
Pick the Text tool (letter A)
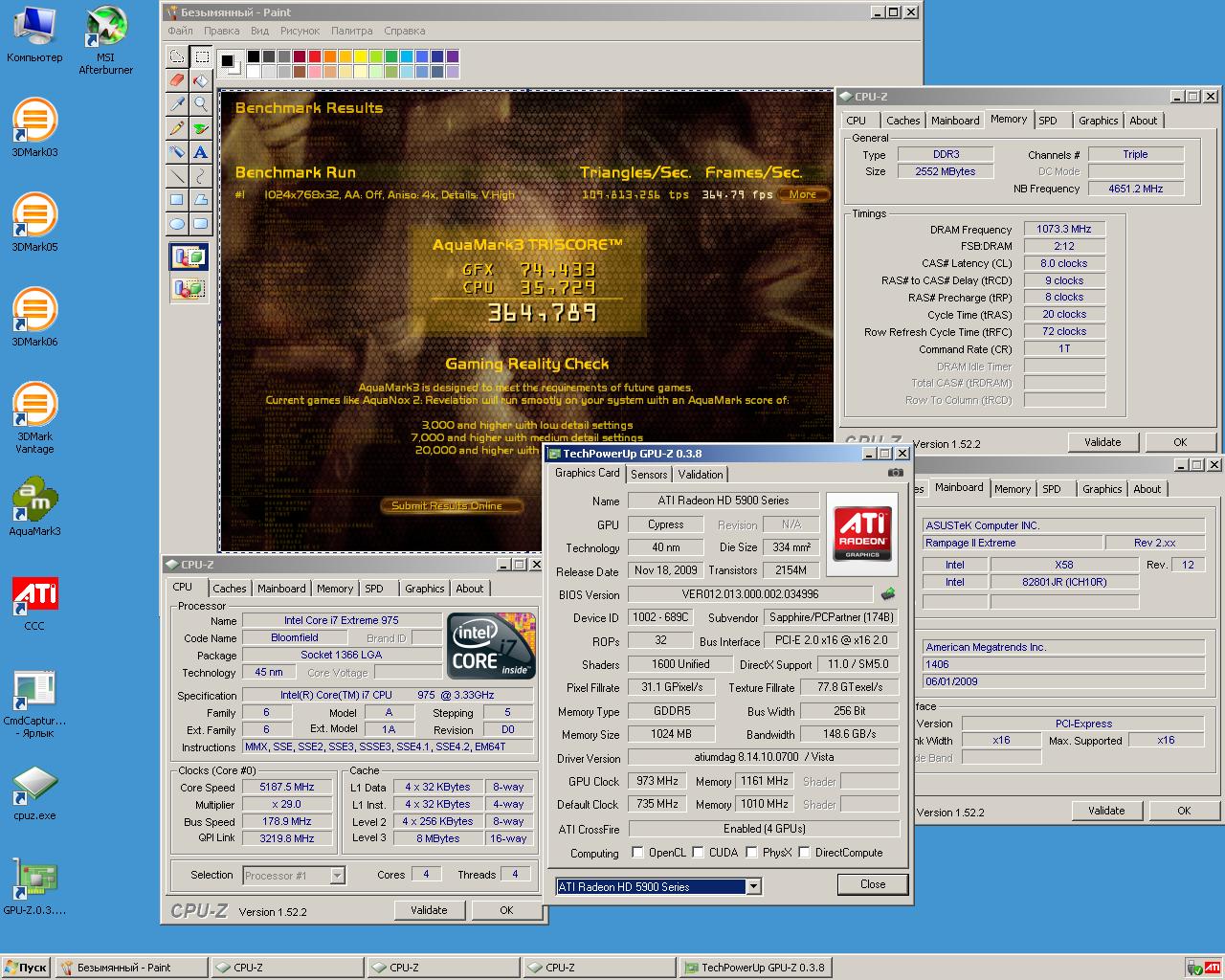[200, 152]
